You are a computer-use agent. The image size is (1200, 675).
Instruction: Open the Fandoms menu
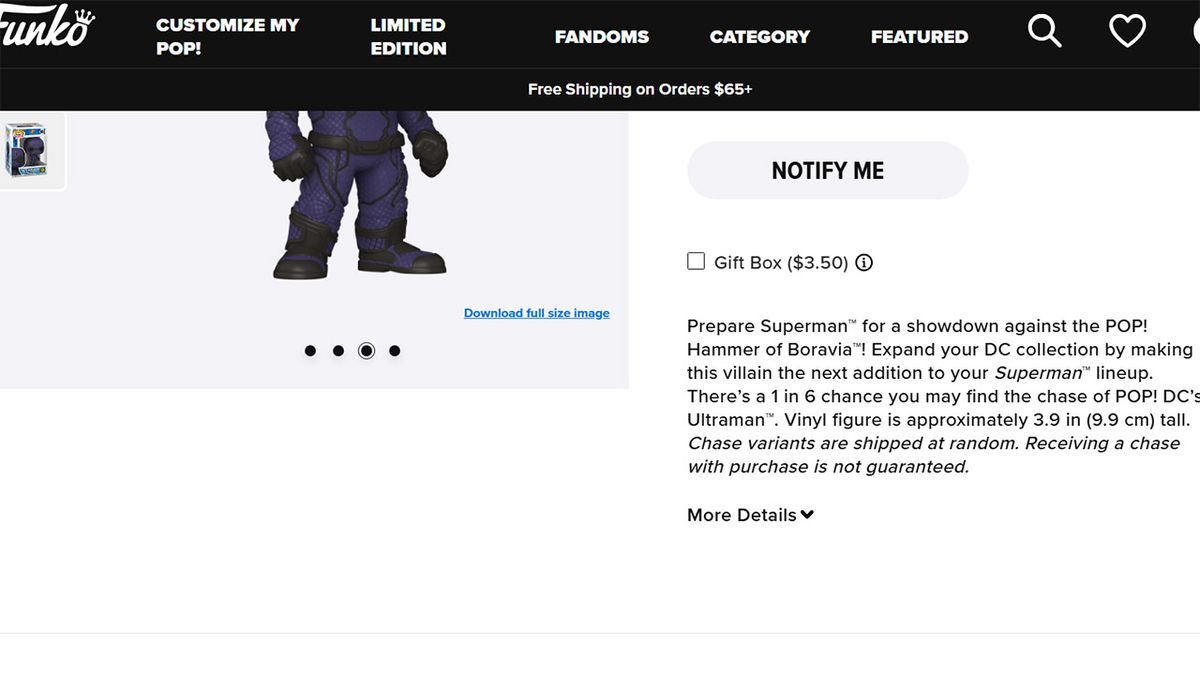pyautogui.click(x=601, y=37)
